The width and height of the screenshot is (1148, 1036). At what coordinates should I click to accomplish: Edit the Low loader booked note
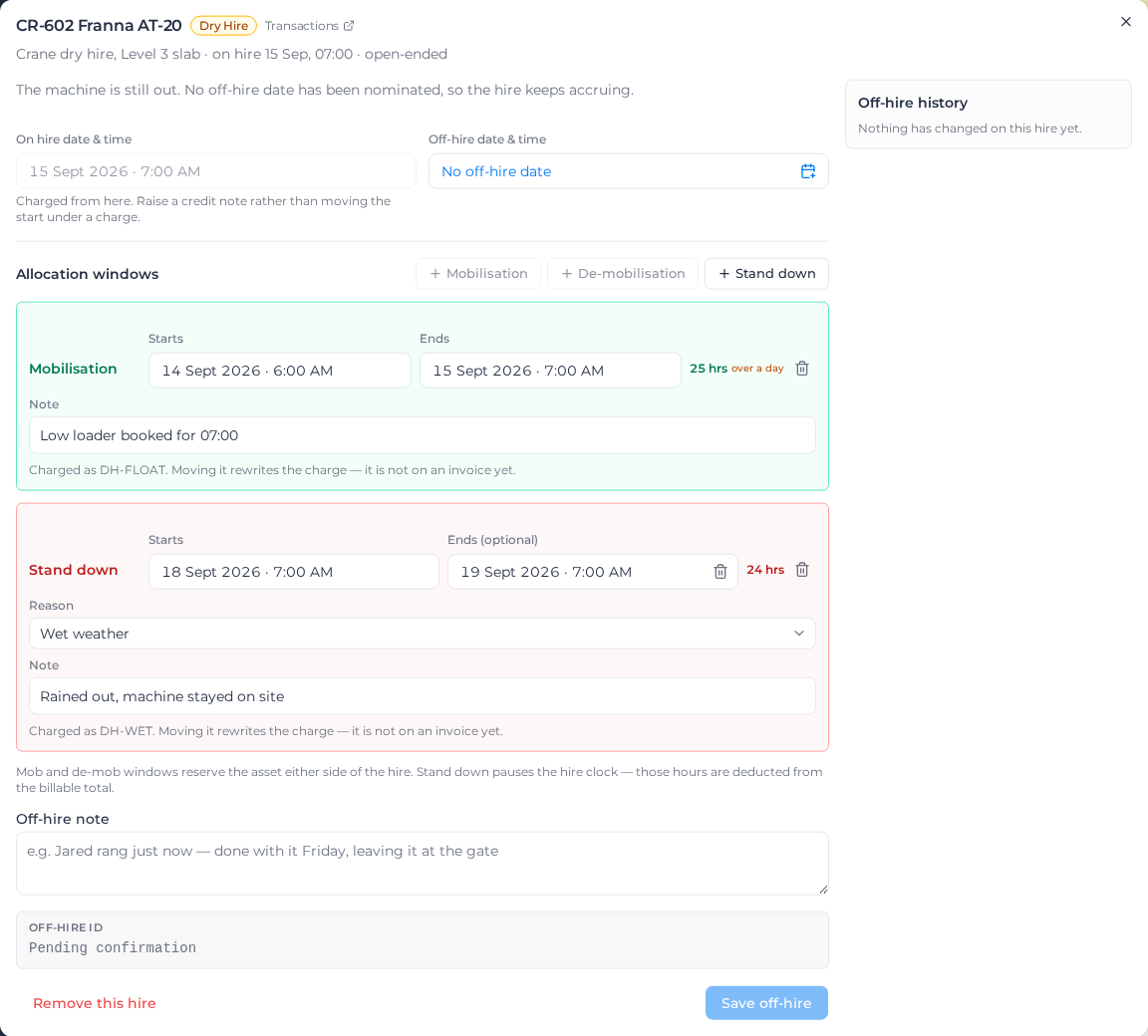[423, 435]
